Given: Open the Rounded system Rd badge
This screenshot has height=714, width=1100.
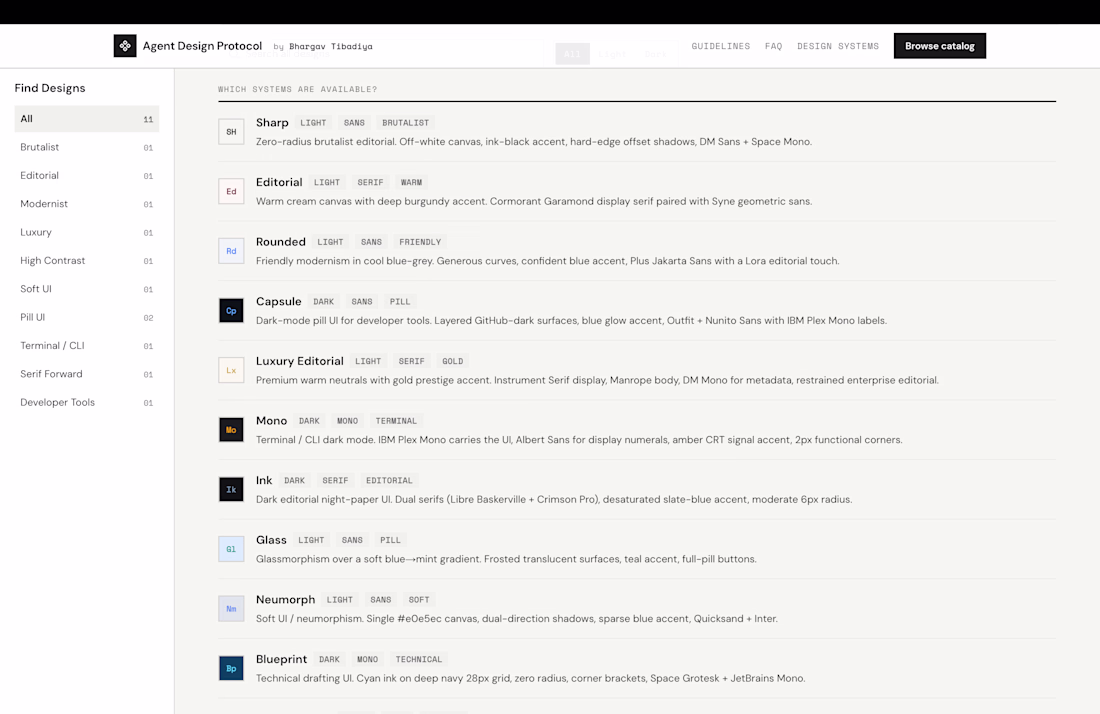Looking at the screenshot, I should [x=231, y=251].
